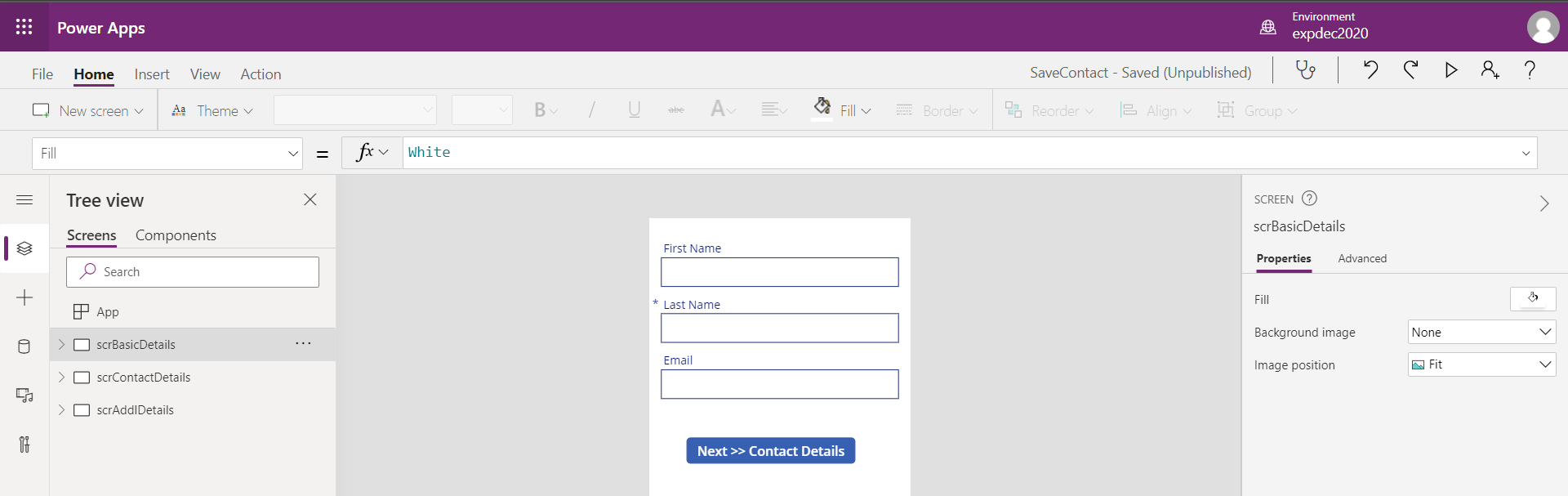Toggle bold formatting
The height and width of the screenshot is (496, 1568).
click(x=546, y=110)
